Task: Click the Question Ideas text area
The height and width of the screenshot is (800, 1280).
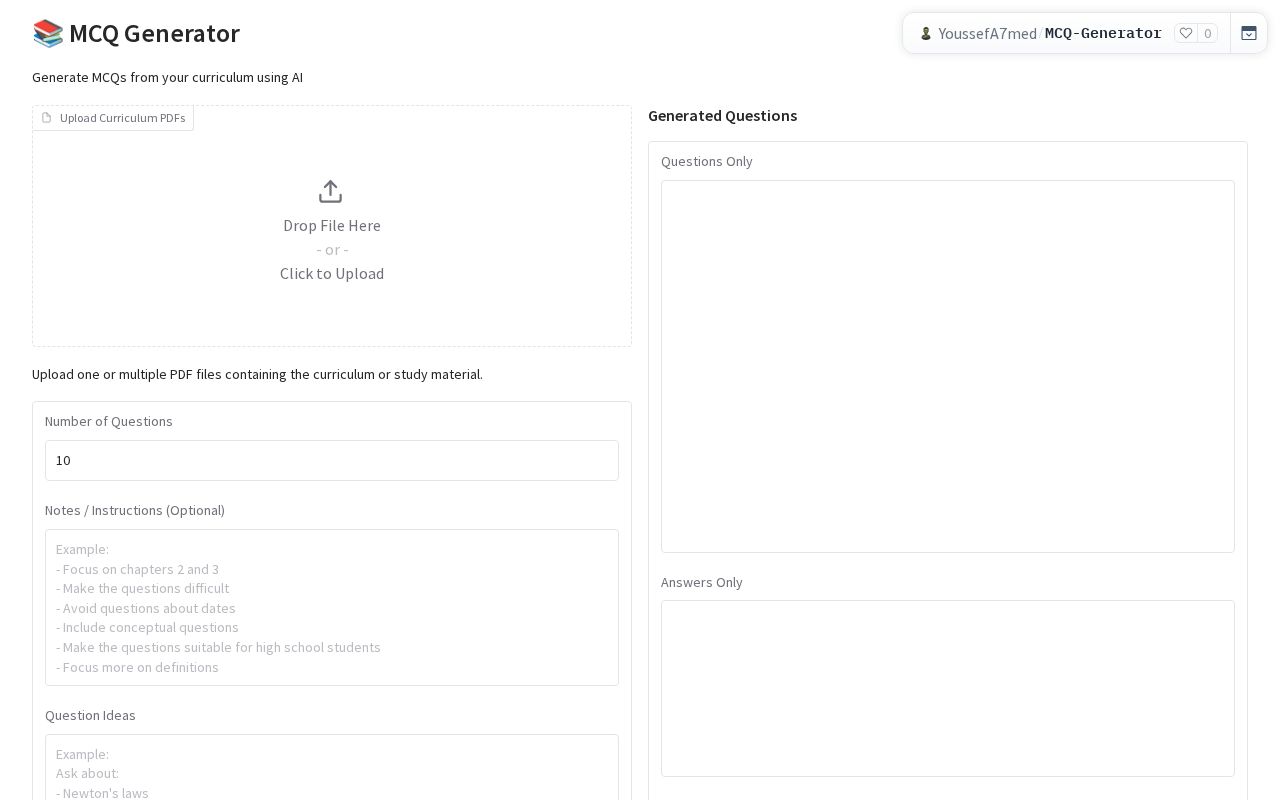Action: point(332,768)
